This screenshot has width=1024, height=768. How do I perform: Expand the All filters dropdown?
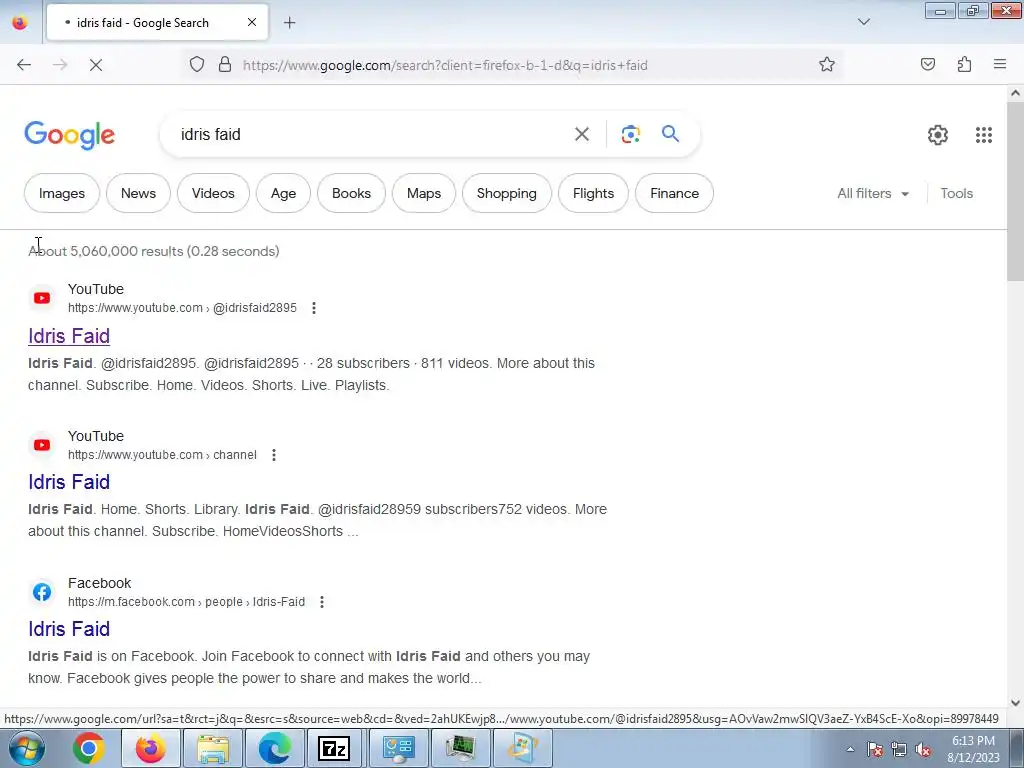click(x=873, y=194)
